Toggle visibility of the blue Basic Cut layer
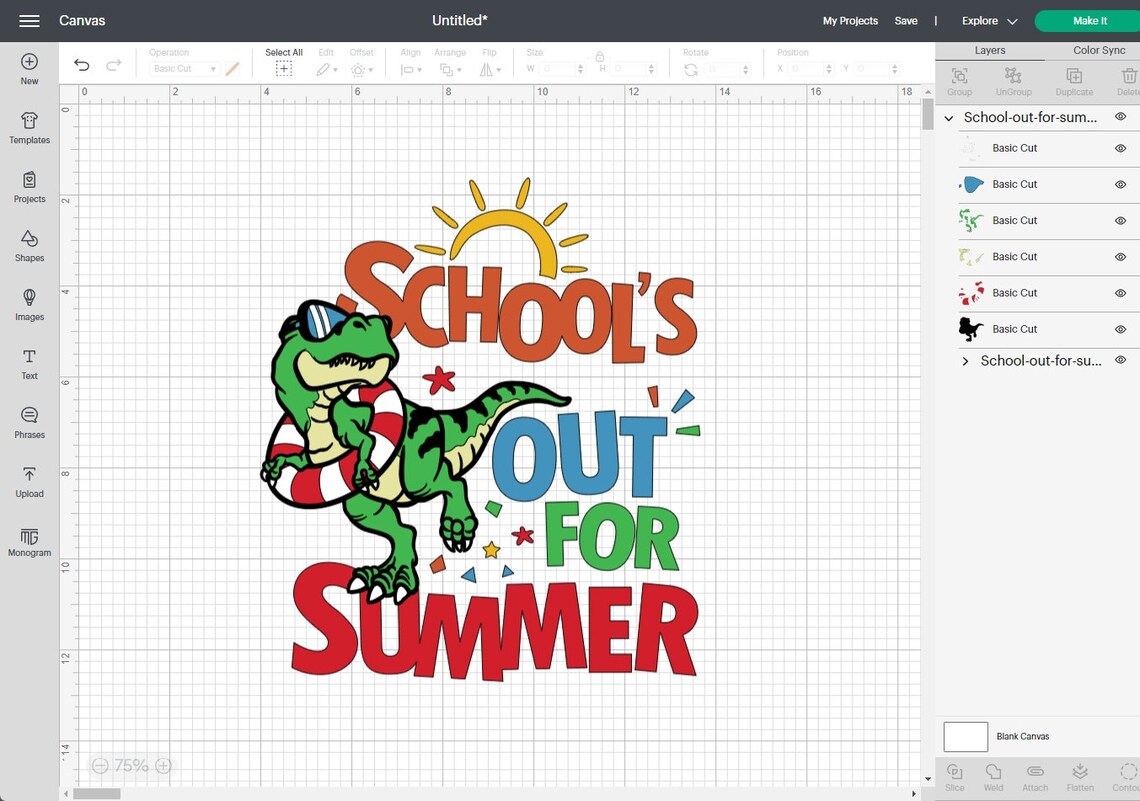The image size is (1140, 801). (1120, 184)
